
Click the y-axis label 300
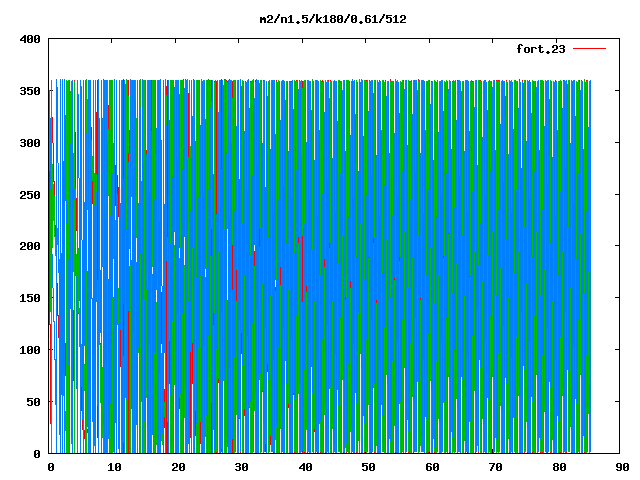30,143
